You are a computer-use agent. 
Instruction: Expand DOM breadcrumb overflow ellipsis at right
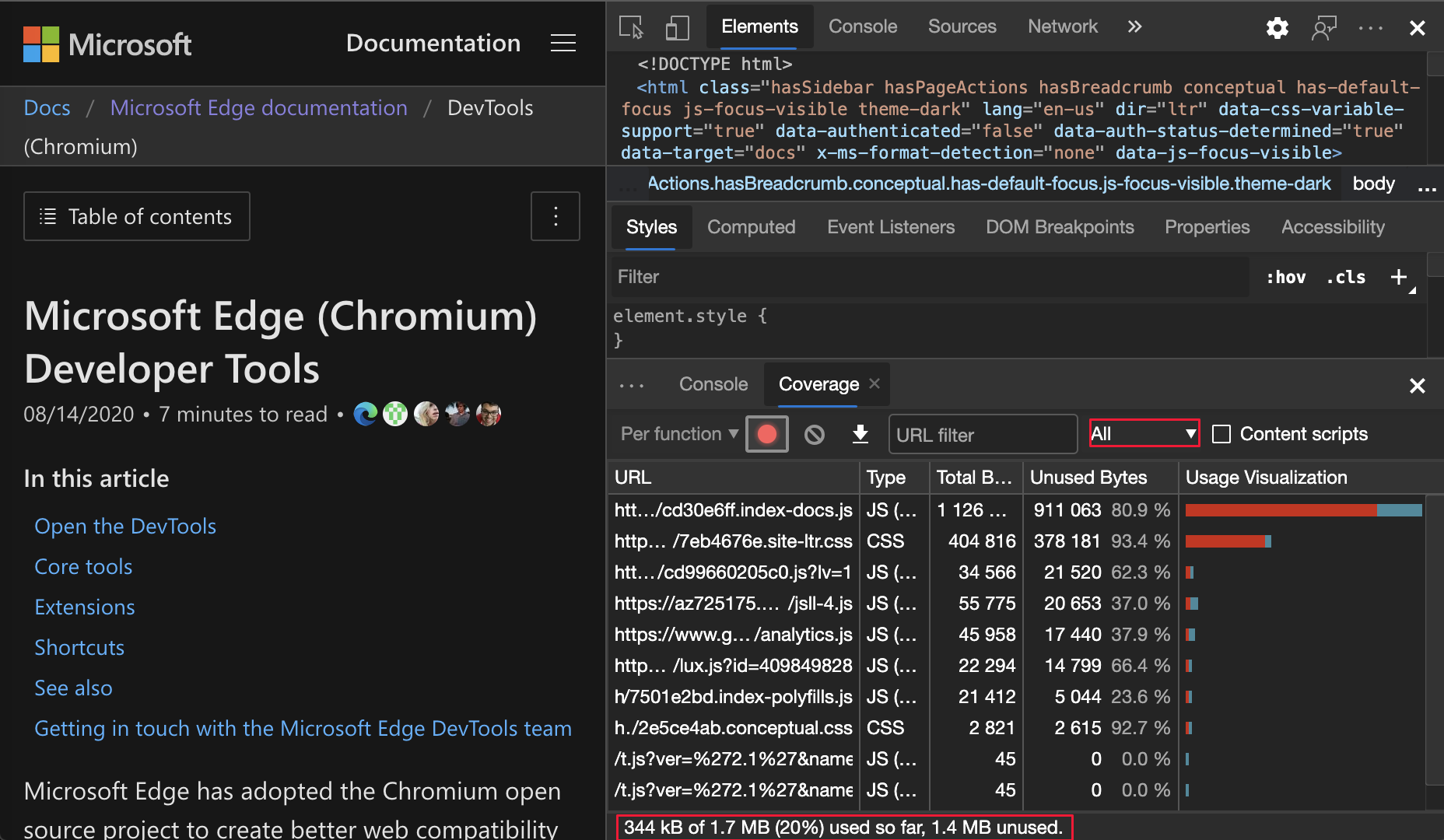coord(1427,187)
